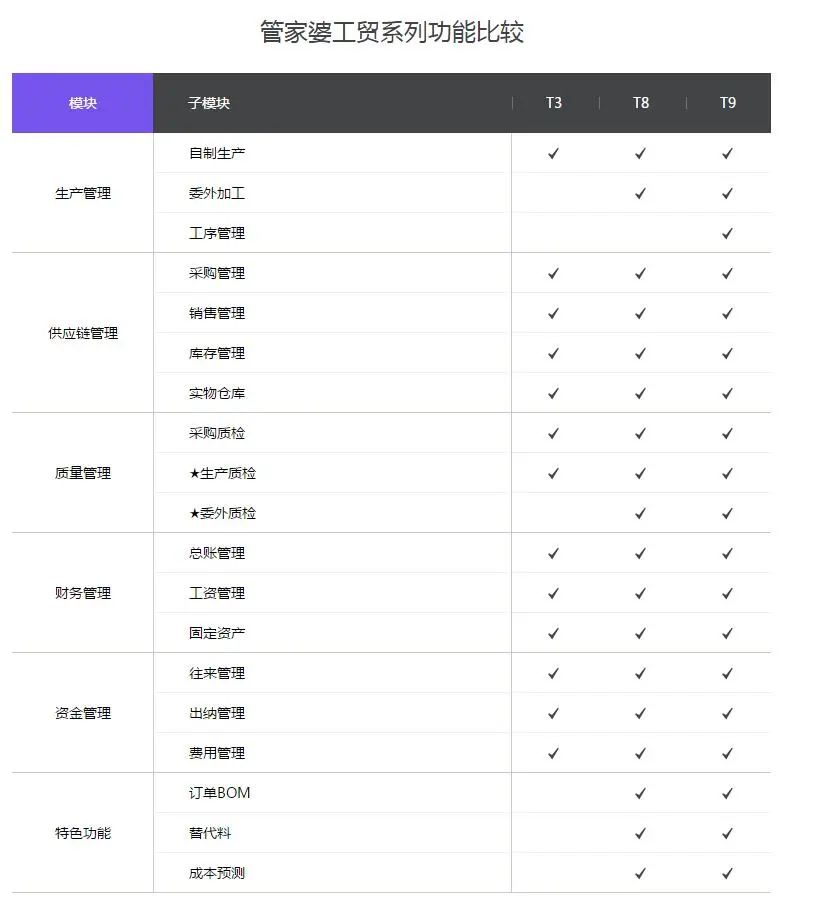Click the T9 checkmark for 成本预测
813x900 pixels.
[727, 873]
